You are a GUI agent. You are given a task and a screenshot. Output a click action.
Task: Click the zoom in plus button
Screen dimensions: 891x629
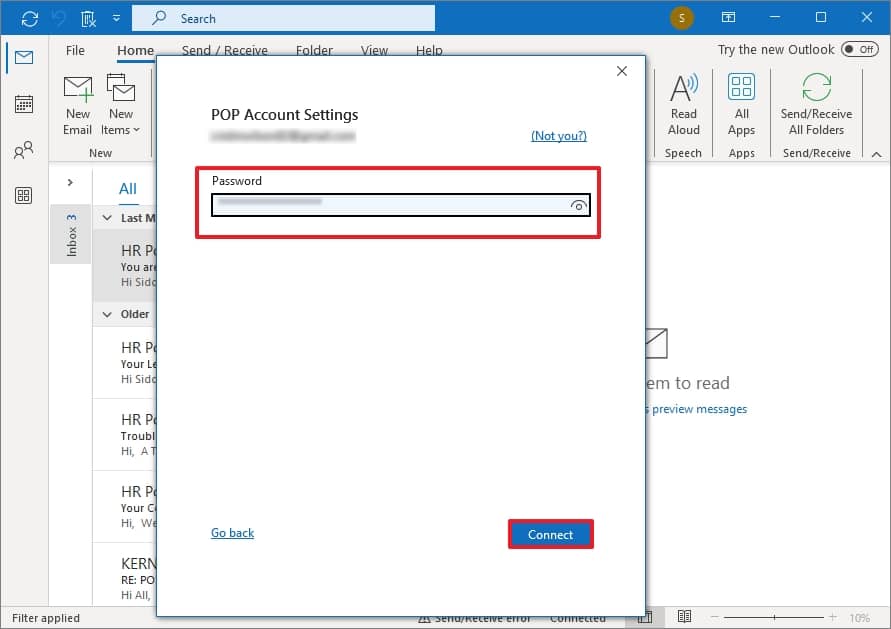tap(832, 617)
